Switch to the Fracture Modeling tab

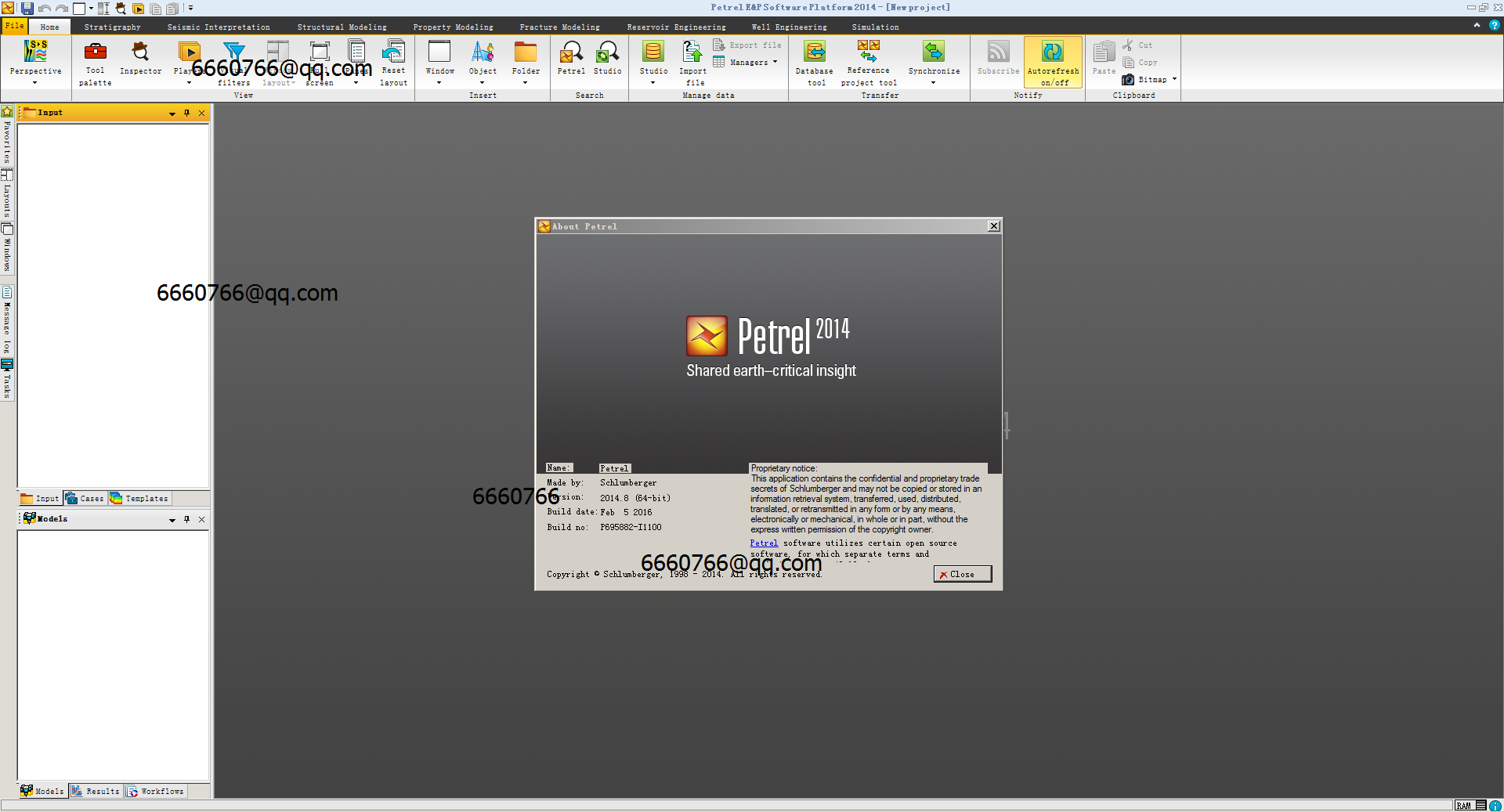click(560, 27)
